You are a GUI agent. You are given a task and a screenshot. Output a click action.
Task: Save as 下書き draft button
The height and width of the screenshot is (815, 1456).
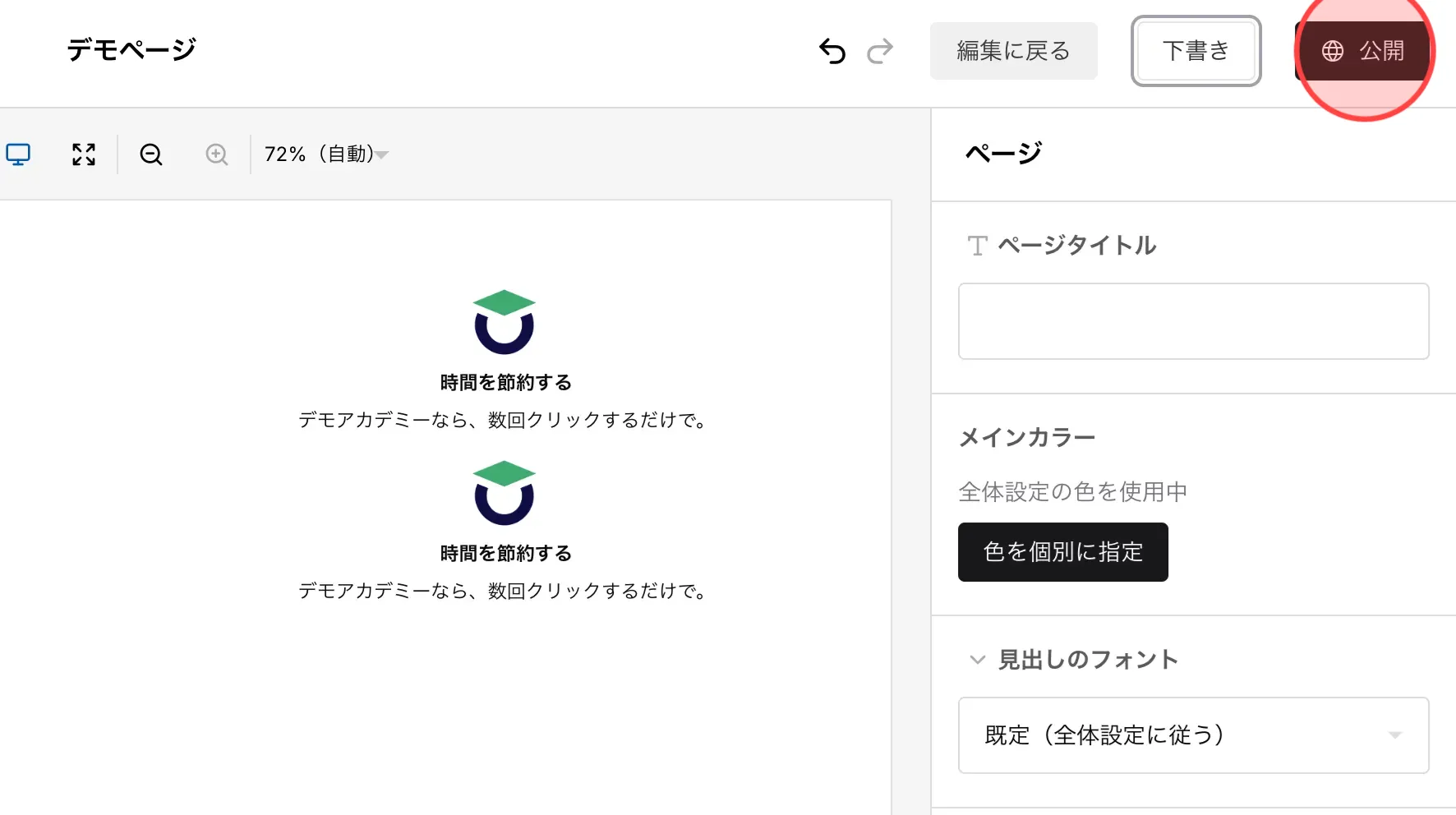point(1196,51)
